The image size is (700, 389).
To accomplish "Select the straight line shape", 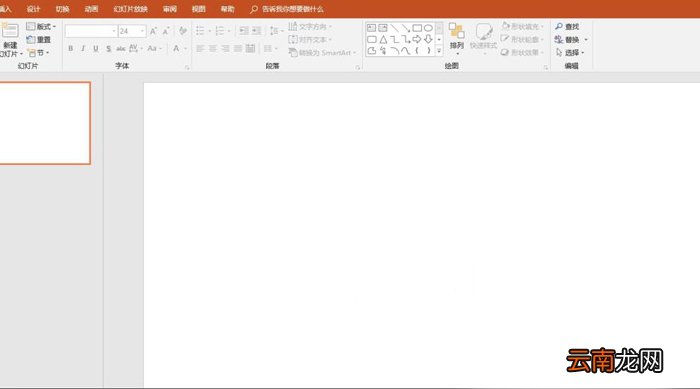I will coord(394,28).
